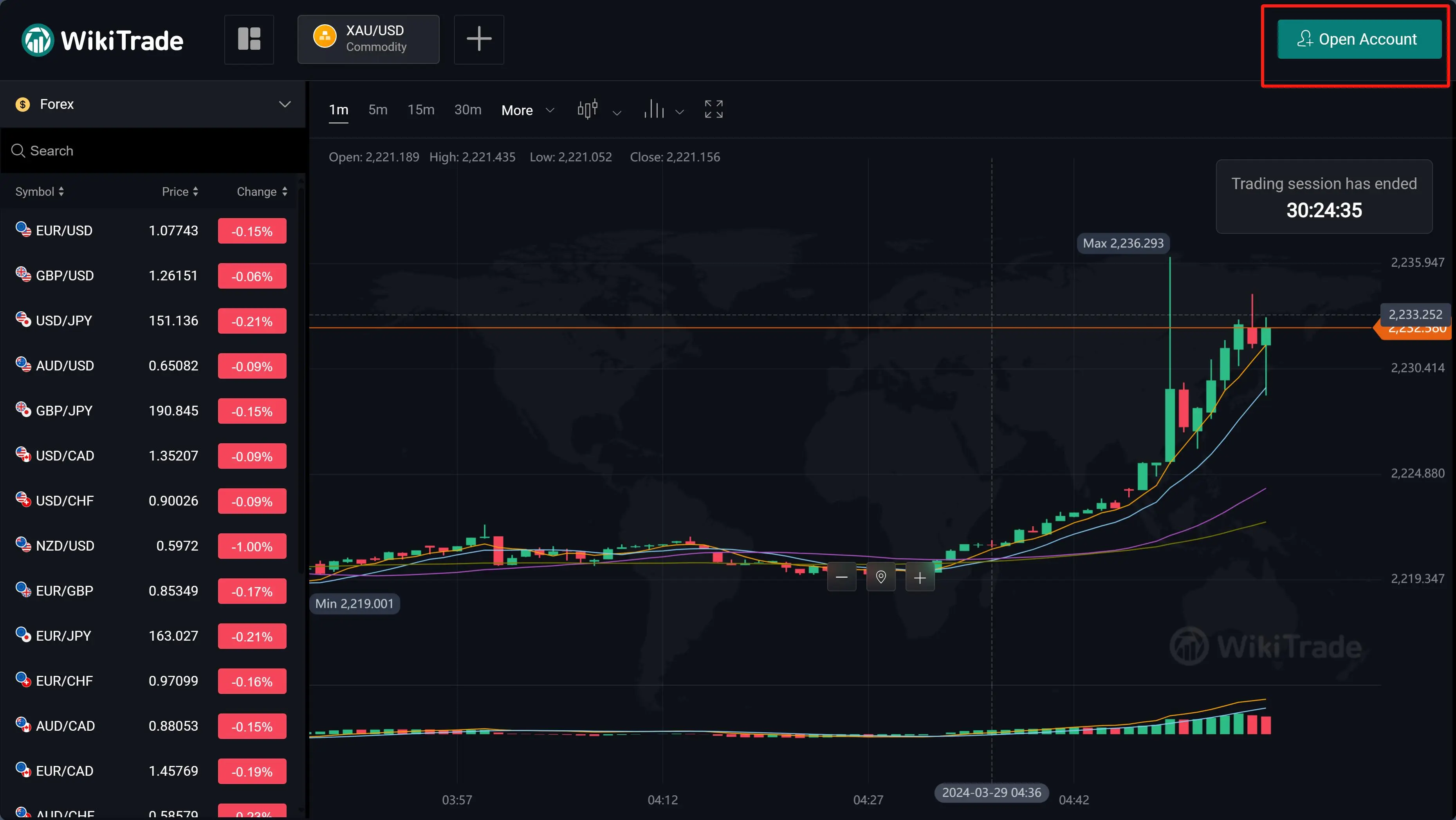Click the 2024-03-29 04:36 time marker
This screenshot has width=1456, height=820.
[991, 793]
